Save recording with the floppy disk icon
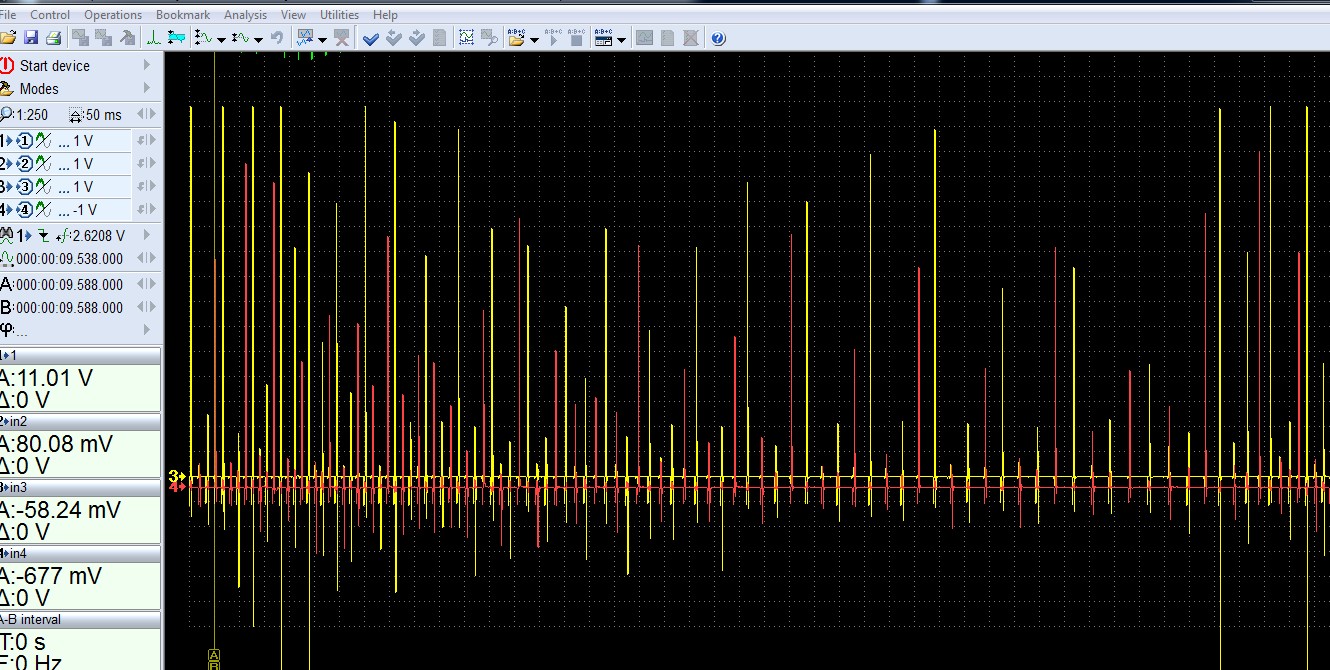1330x670 pixels. coord(31,38)
